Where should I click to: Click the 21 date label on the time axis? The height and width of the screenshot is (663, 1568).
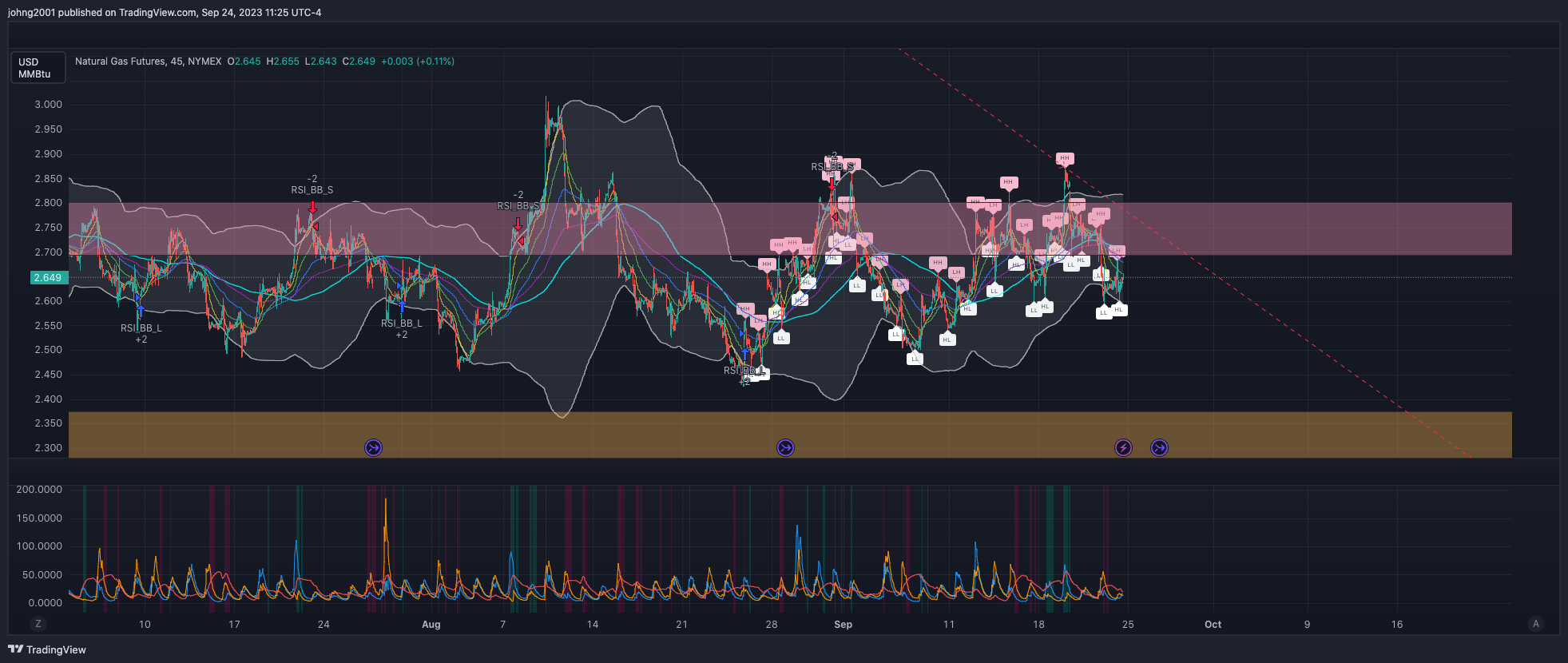coord(681,625)
